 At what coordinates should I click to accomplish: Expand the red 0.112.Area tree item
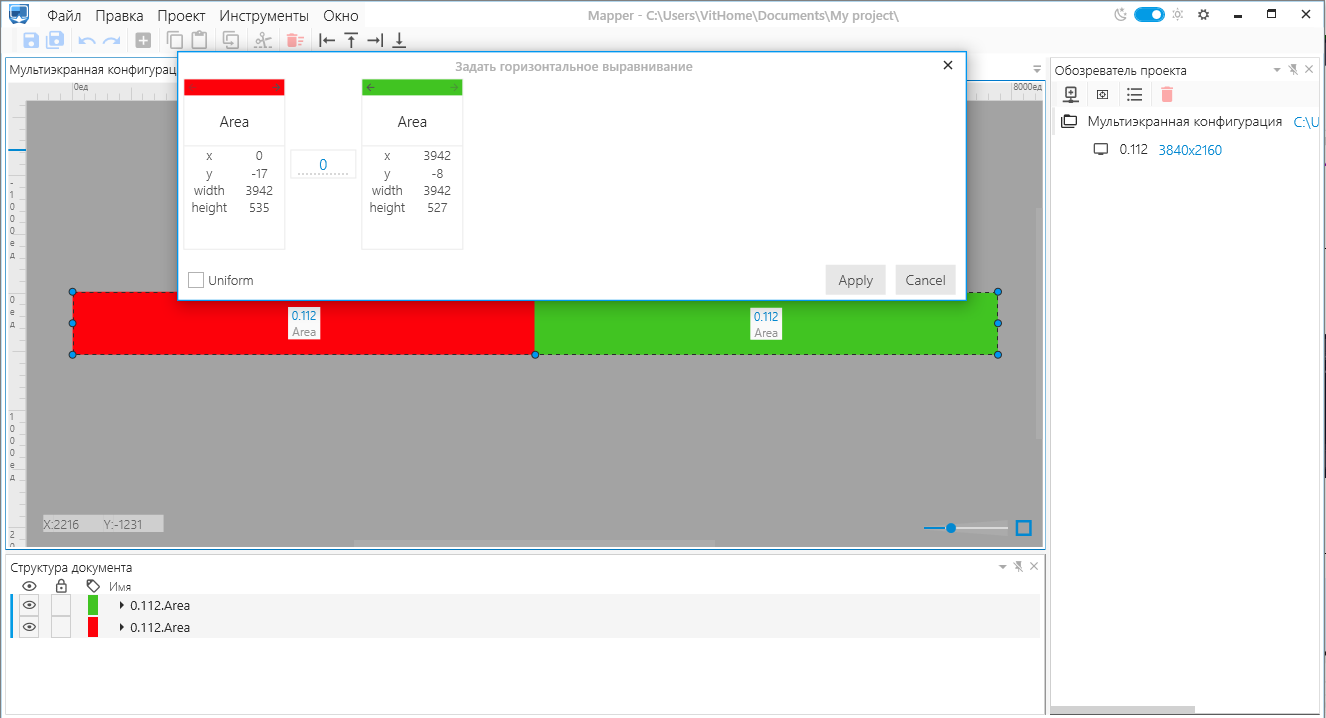[122, 627]
